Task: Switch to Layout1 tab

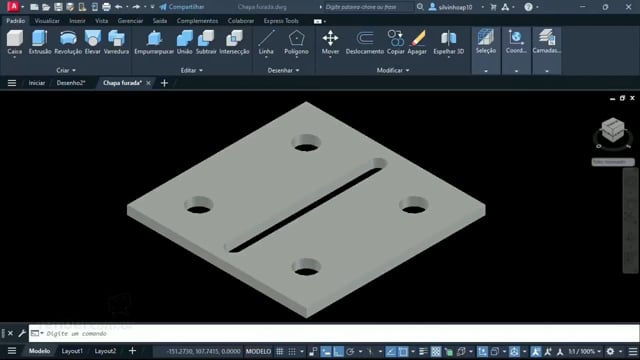Action: pos(72,351)
